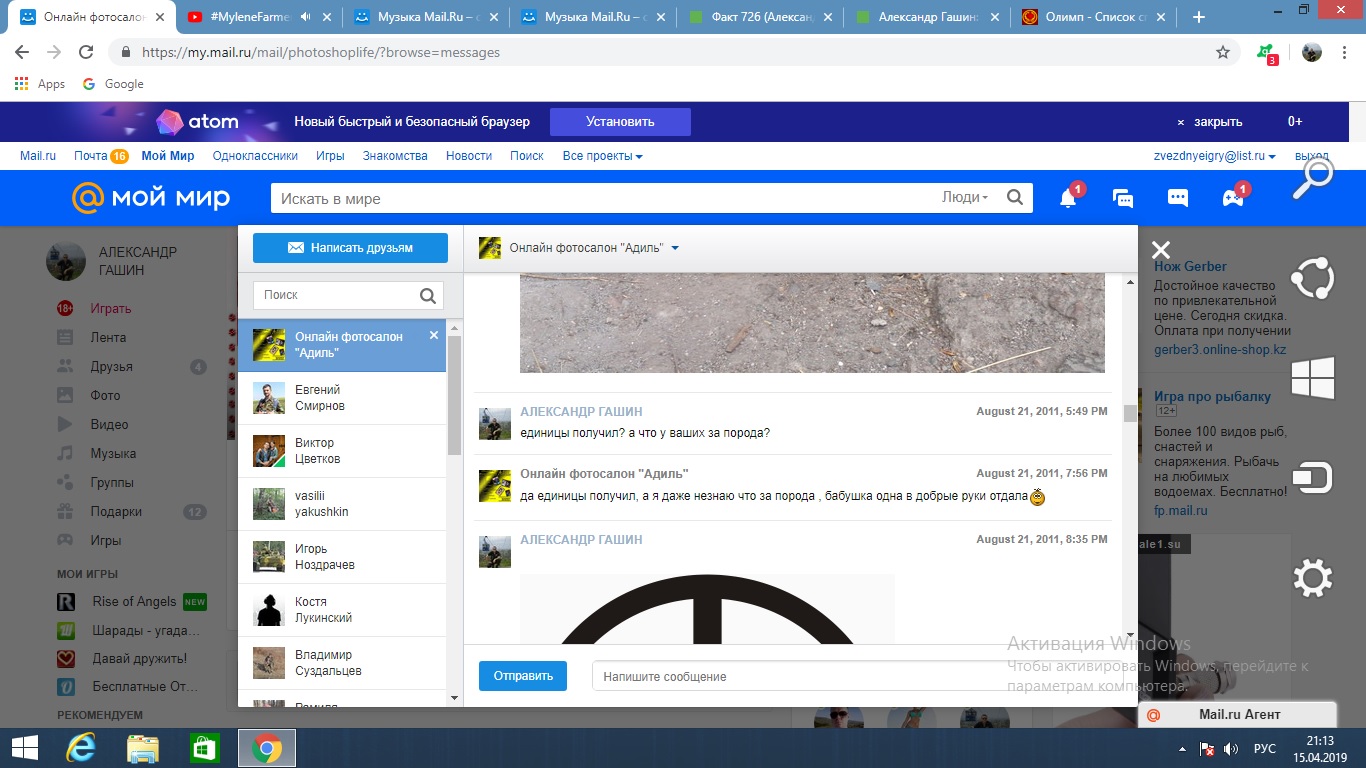Click the browser address bar URL
This screenshot has height=768, width=1366.
tap(321, 52)
